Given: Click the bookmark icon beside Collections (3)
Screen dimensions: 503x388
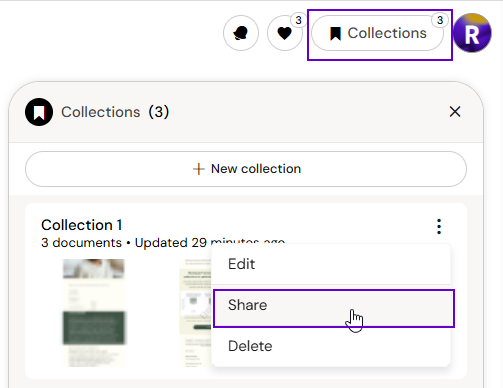Looking at the screenshot, I should click(x=39, y=112).
